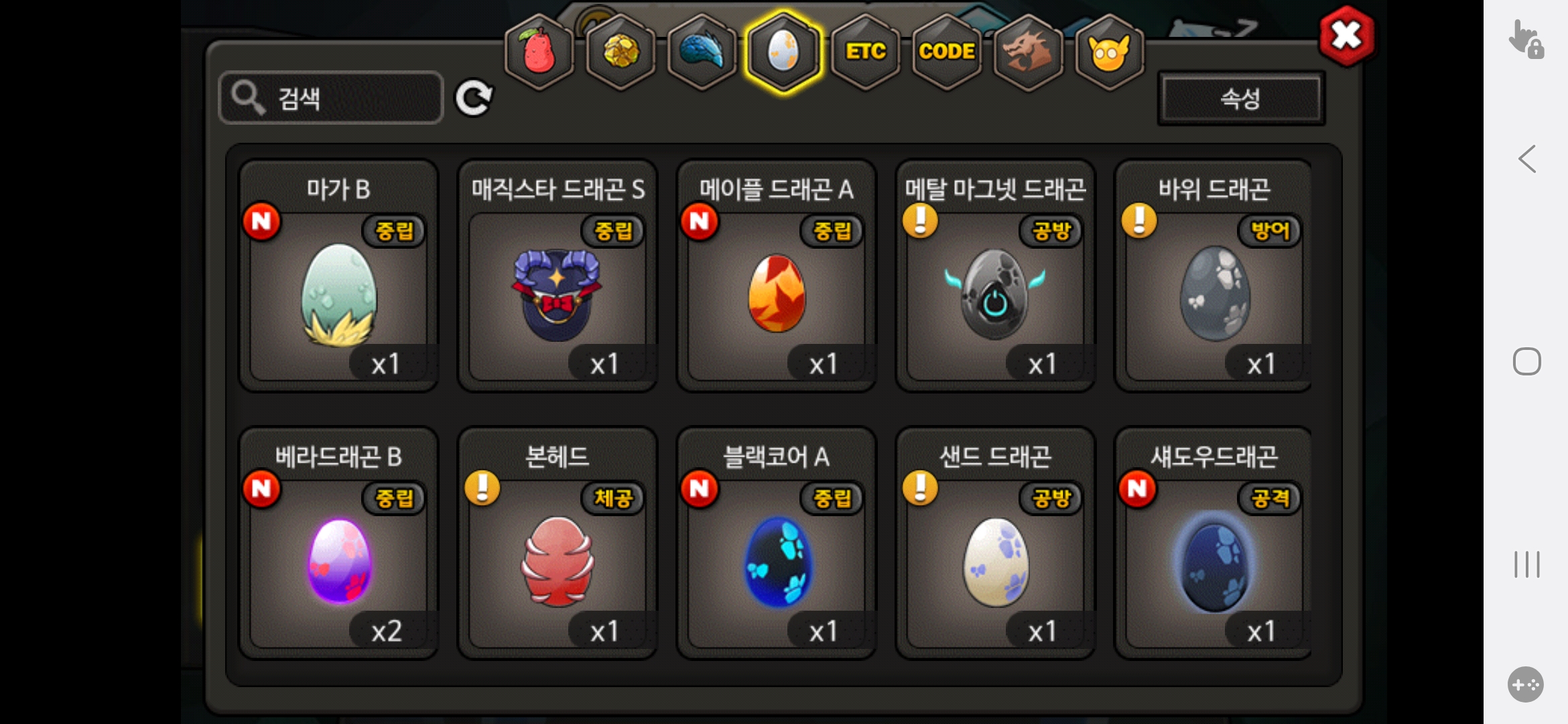Select the egg category tab
Screen dimensions: 1568x724
click(783, 52)
